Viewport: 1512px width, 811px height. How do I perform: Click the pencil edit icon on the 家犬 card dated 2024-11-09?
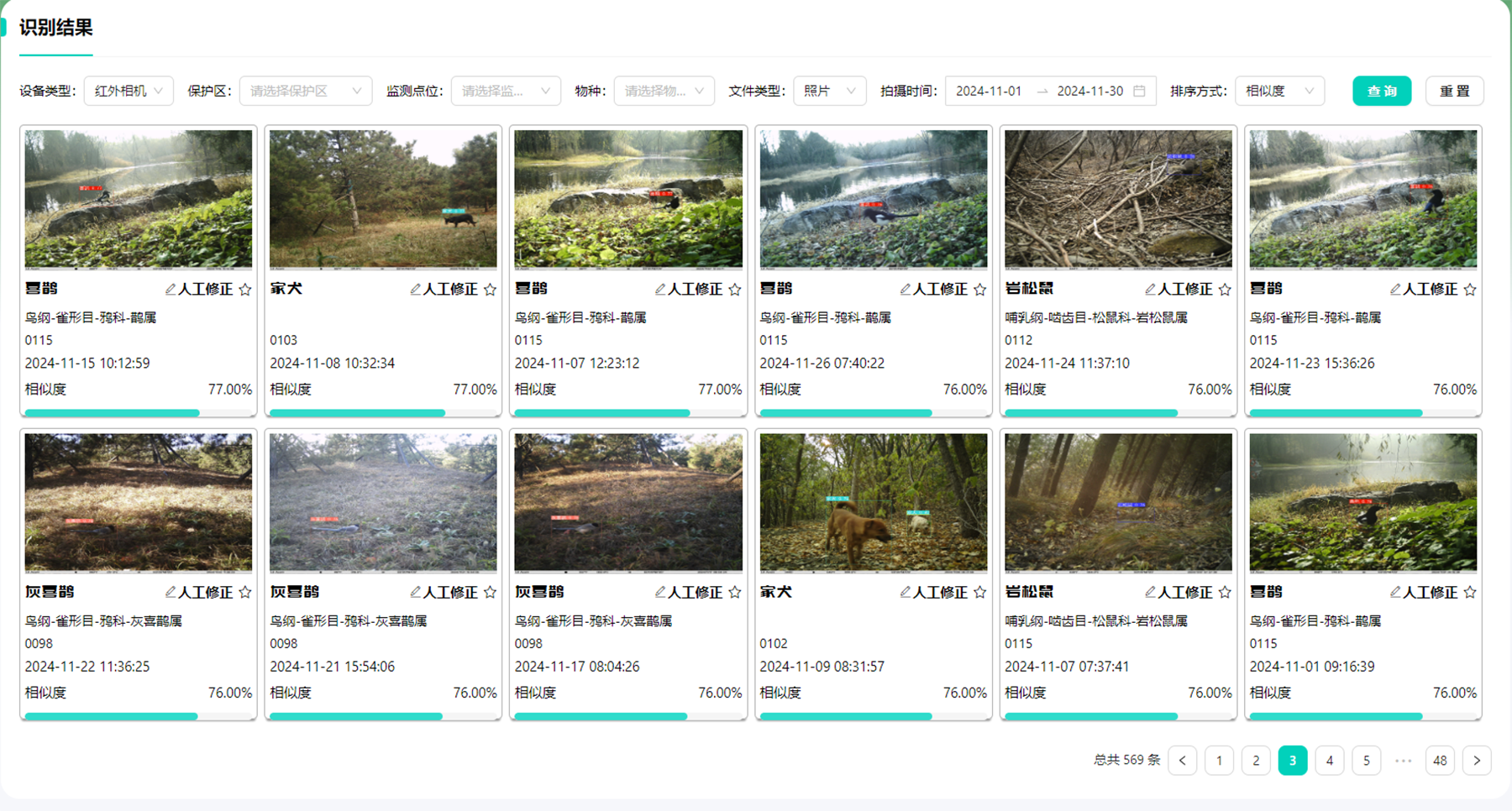pyautogui.click(x=905, y=593)
